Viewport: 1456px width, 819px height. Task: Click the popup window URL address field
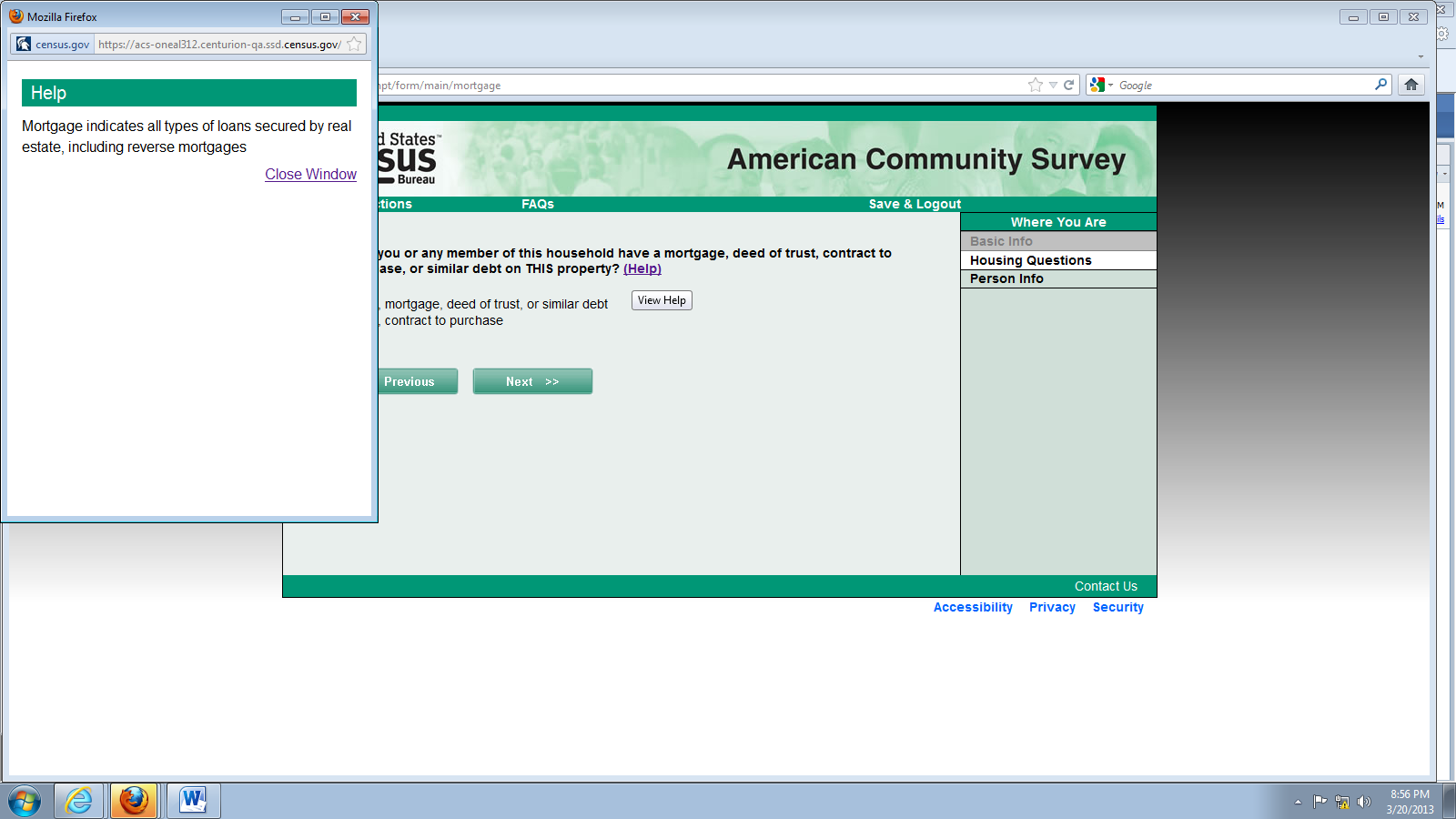tap(219, 44)
